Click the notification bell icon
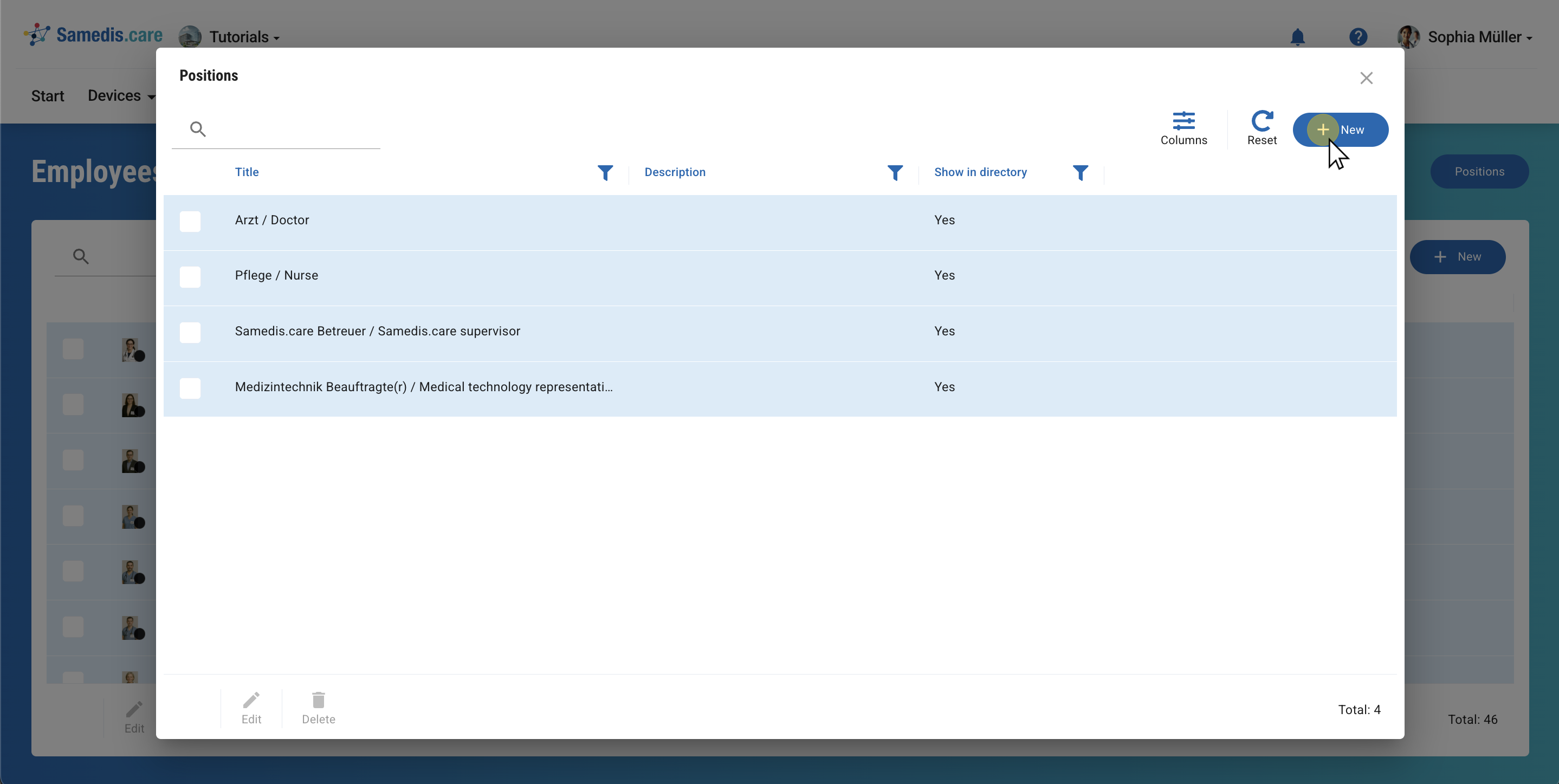The image size is (1559, 784). (1297, 37)
